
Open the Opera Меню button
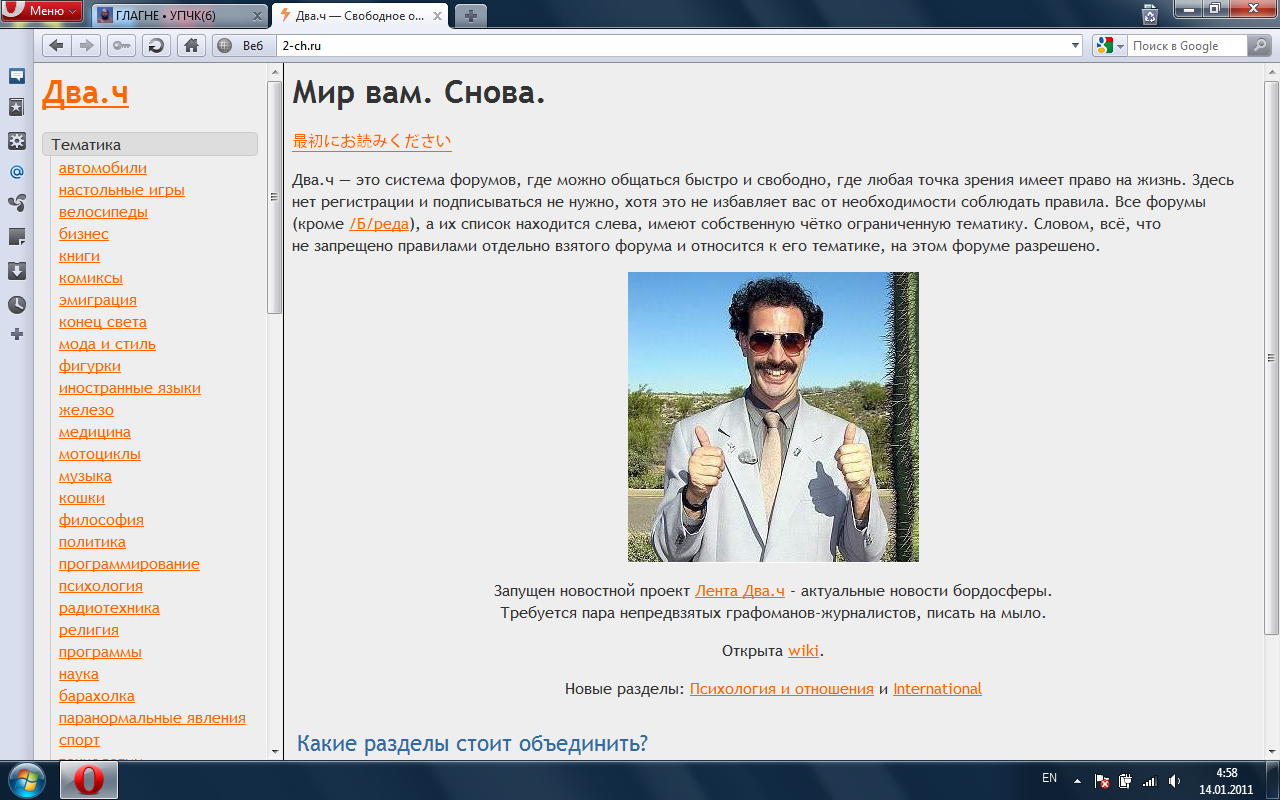coord(43,11)
